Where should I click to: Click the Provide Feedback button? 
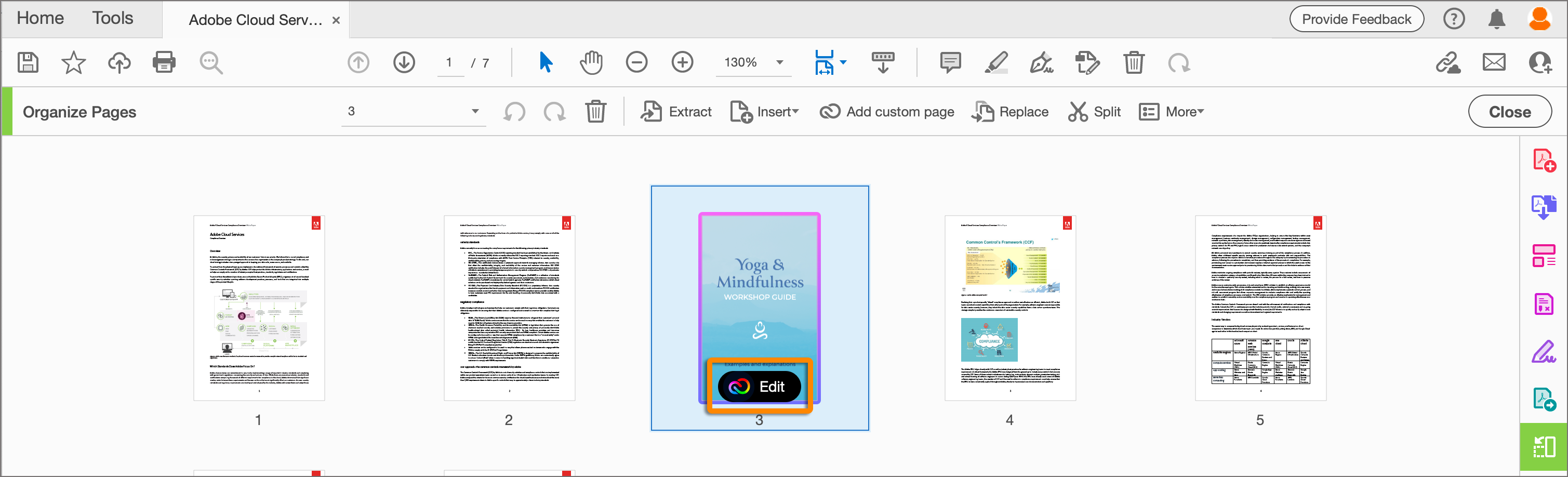1356,19
